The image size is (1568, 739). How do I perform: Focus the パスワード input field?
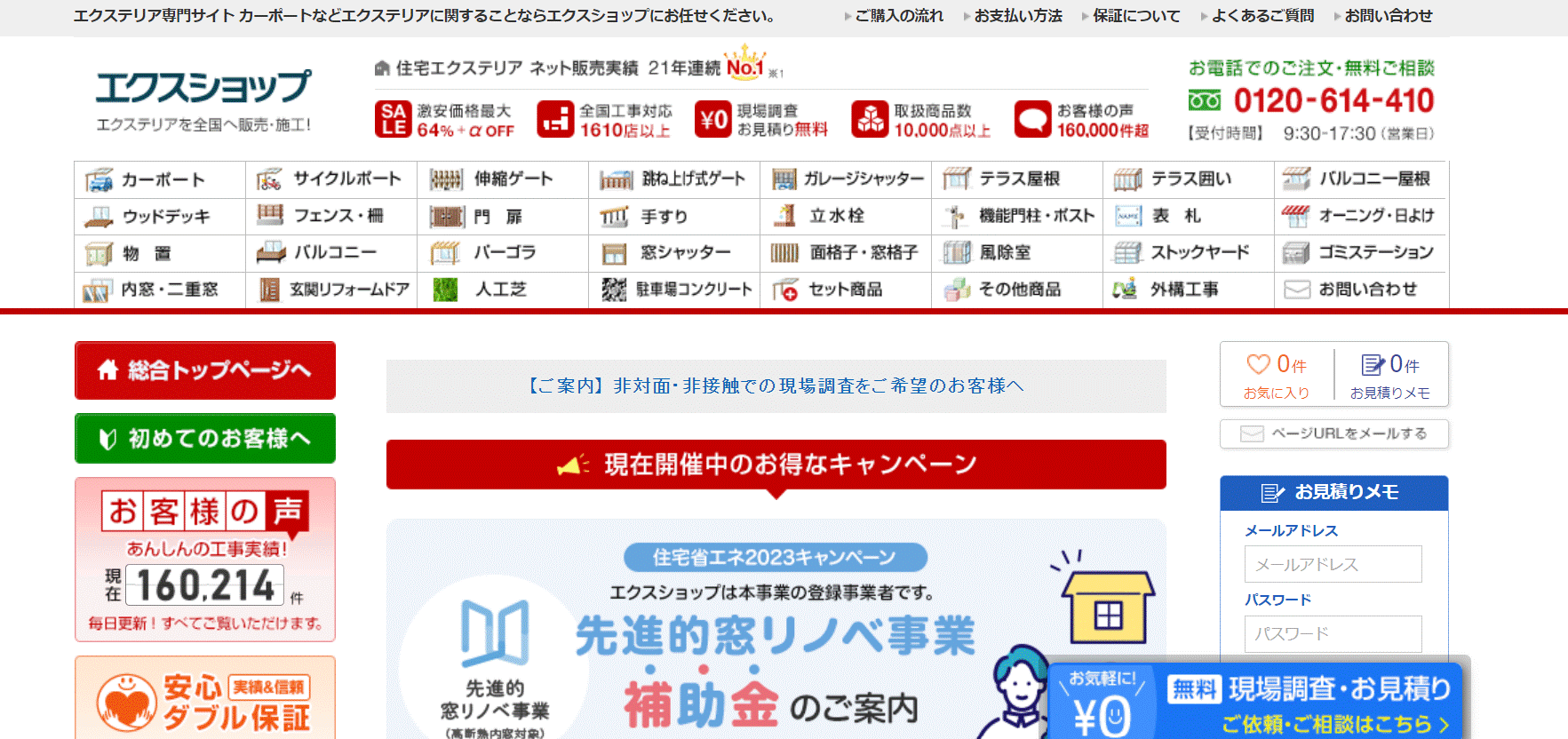click(x=1333, y=634)
